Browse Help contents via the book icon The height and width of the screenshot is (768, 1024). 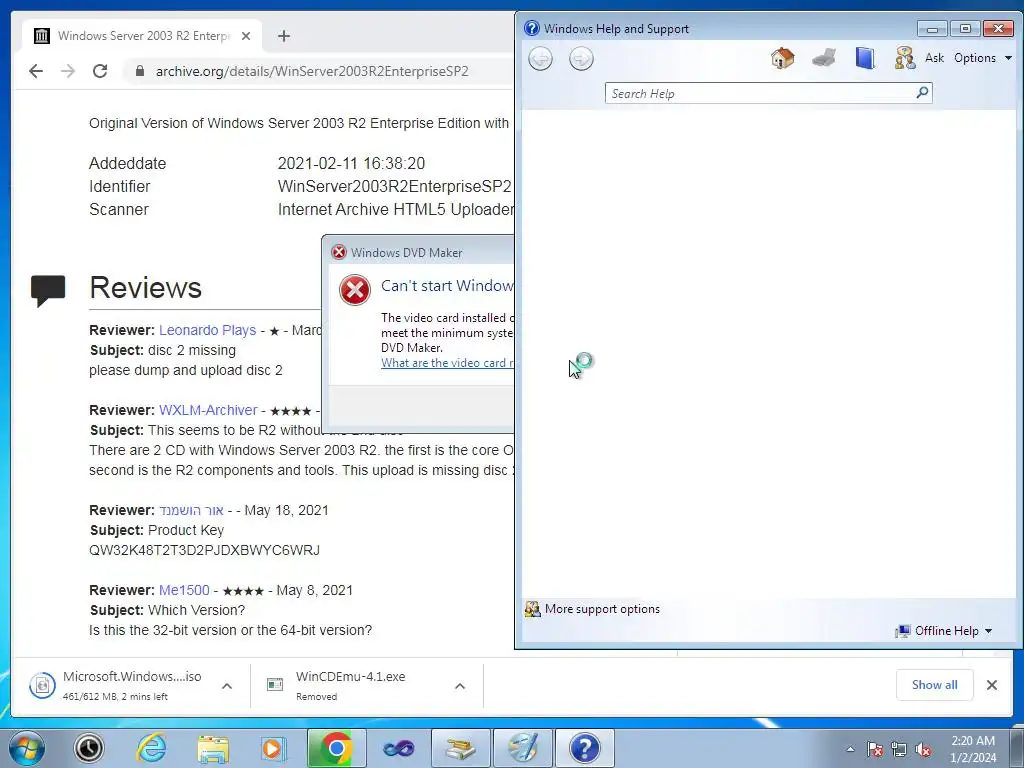click(x=865, y=58)
